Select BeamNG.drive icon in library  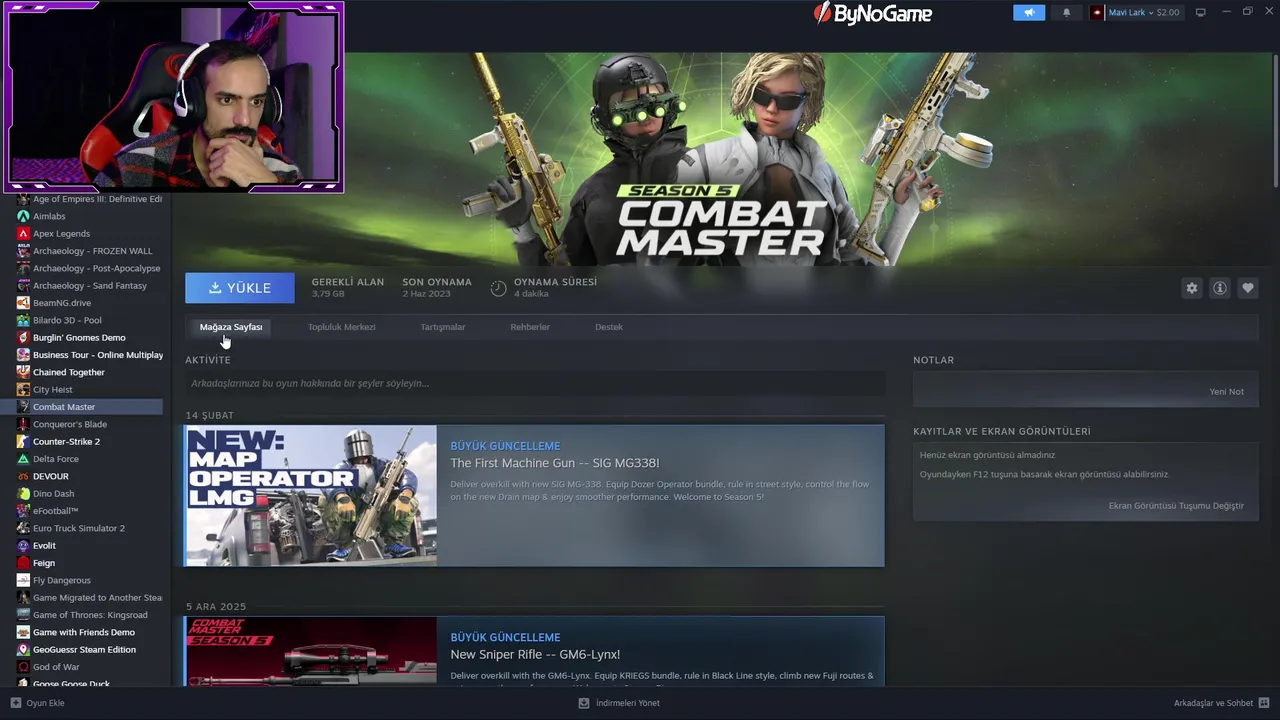coord(23,303)
